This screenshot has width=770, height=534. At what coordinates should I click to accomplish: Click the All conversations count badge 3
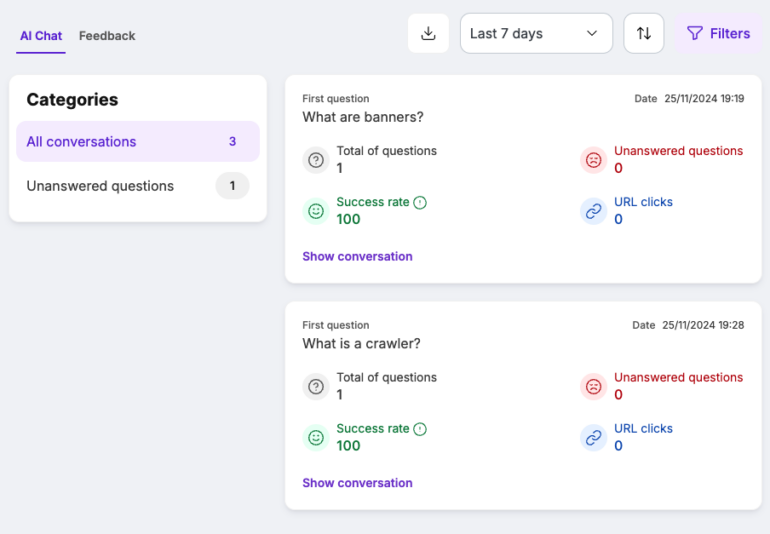(232, 141)
